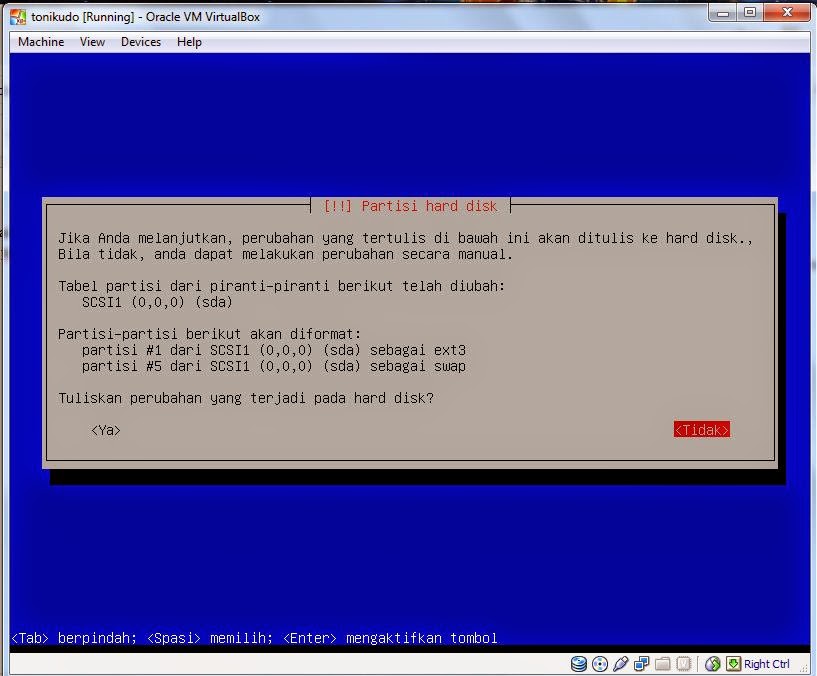Image resolution: width=817 pixels, height=676 pixels.
Task: Minimize the VirtualBox window
Action: pos(723,13)
